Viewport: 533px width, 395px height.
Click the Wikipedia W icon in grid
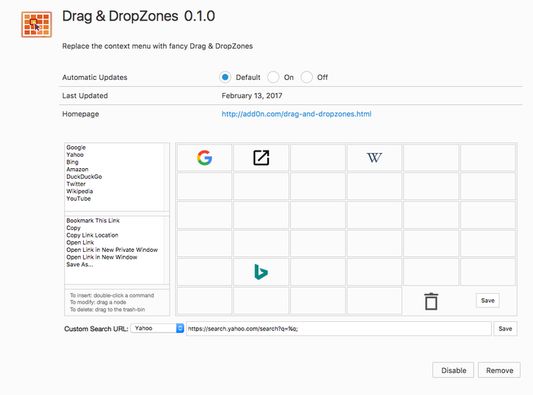coord(374,158)
